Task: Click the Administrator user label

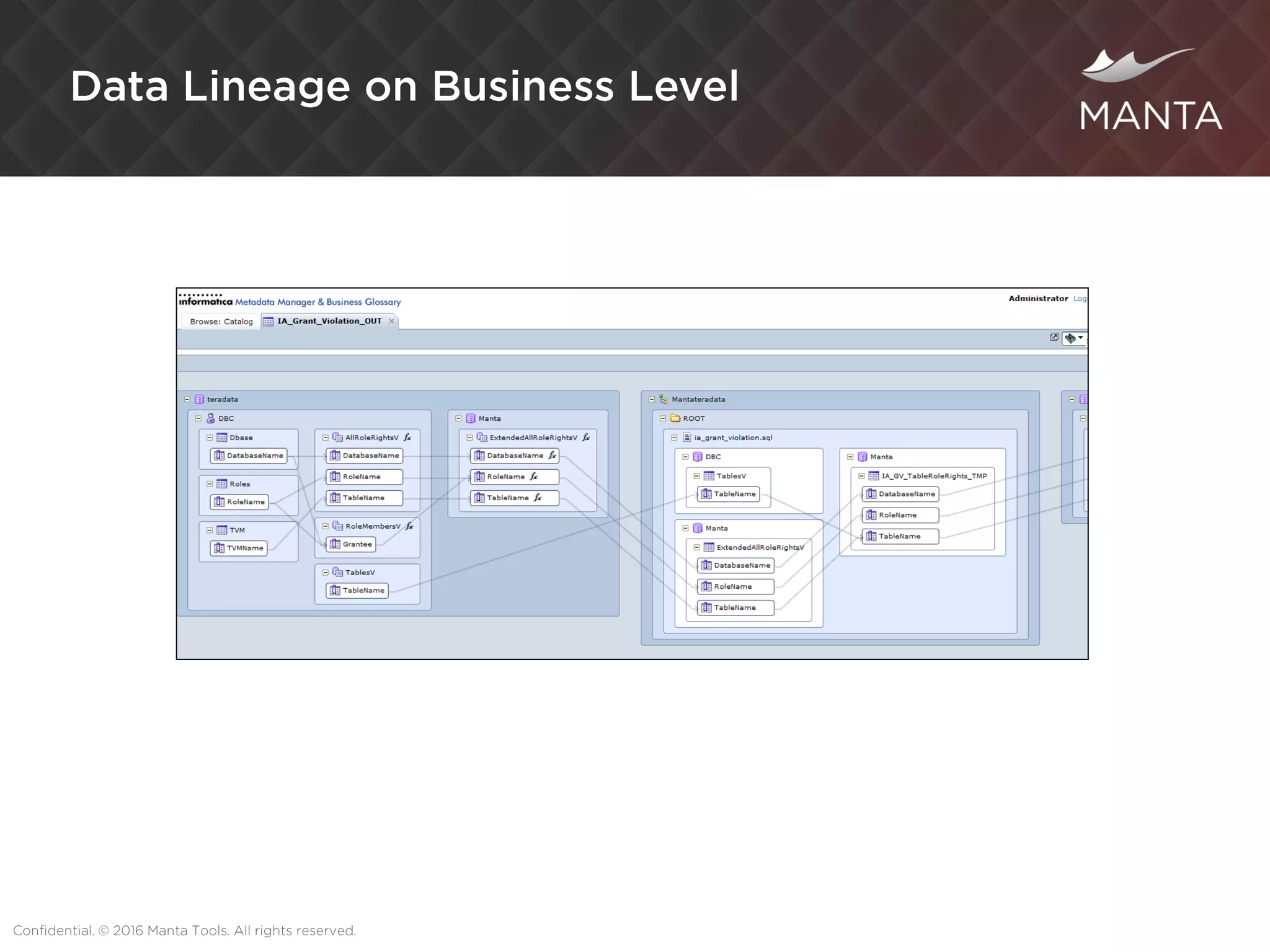Action: pos(1037,299)
